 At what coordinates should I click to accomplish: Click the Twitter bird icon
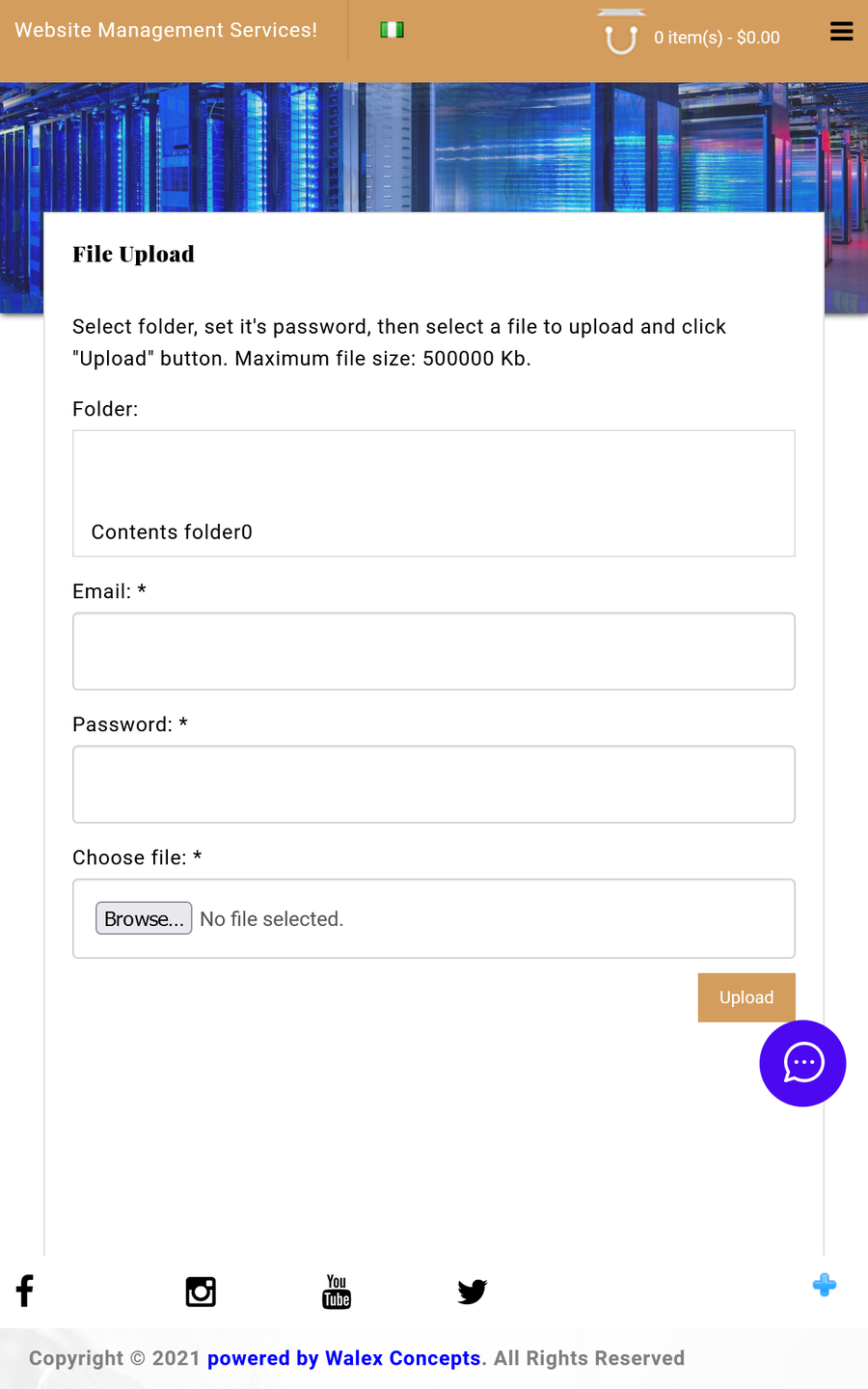tap(472, 1292)
